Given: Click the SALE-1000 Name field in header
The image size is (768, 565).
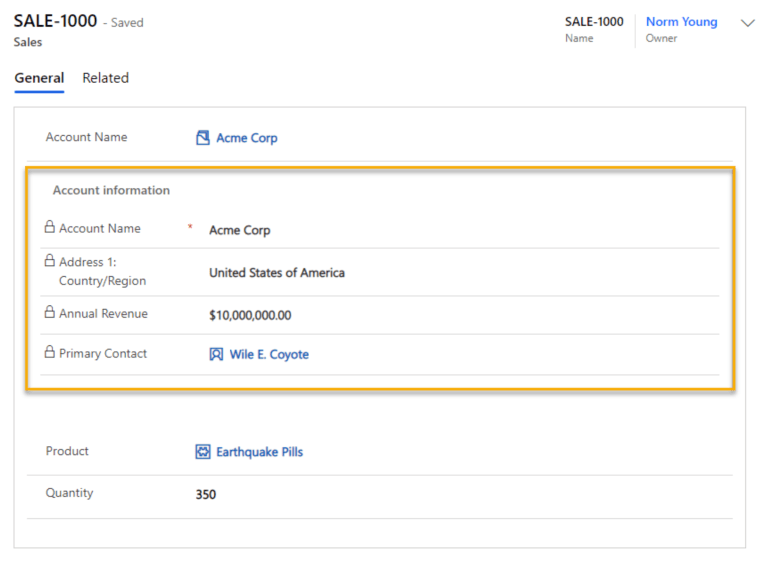Looking at the screenshot, I should click(594, 22).
